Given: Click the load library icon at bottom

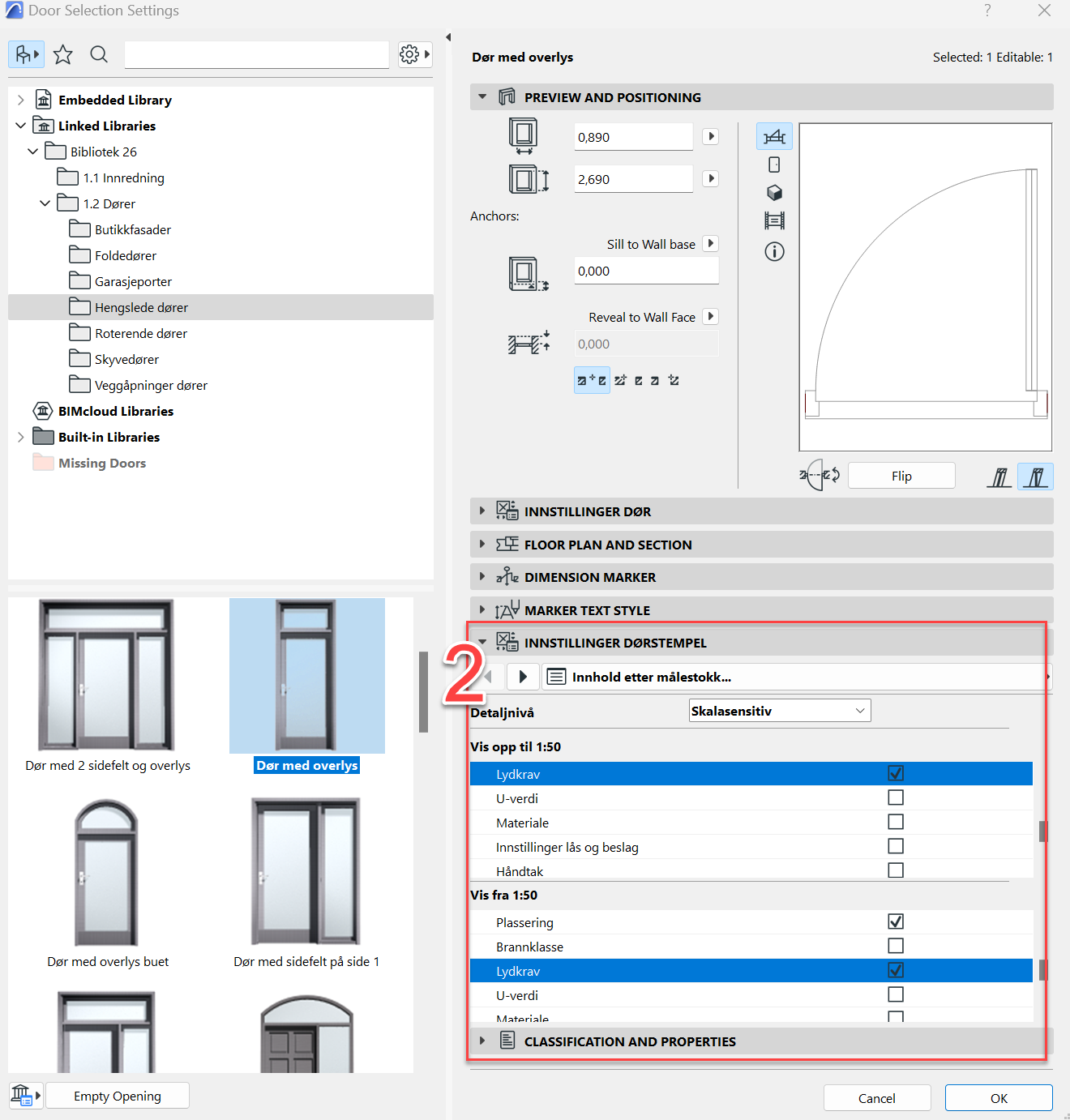Looking at the screenshot, I should pos(25,1096).
